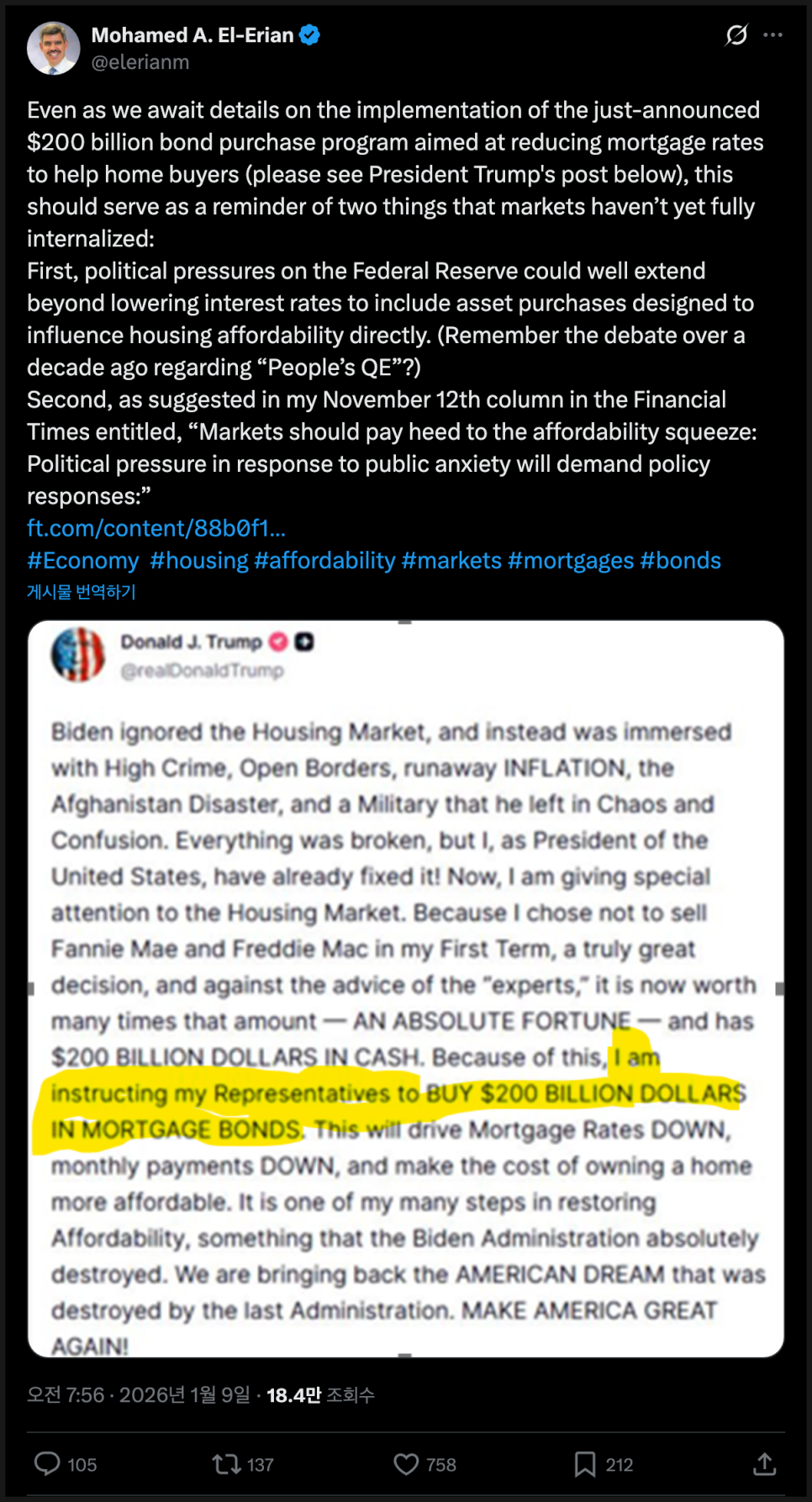Open the share upload icon
The width and height of the screenshot is (812, 1502).
pyautogui.click(x=764, y=1464)
